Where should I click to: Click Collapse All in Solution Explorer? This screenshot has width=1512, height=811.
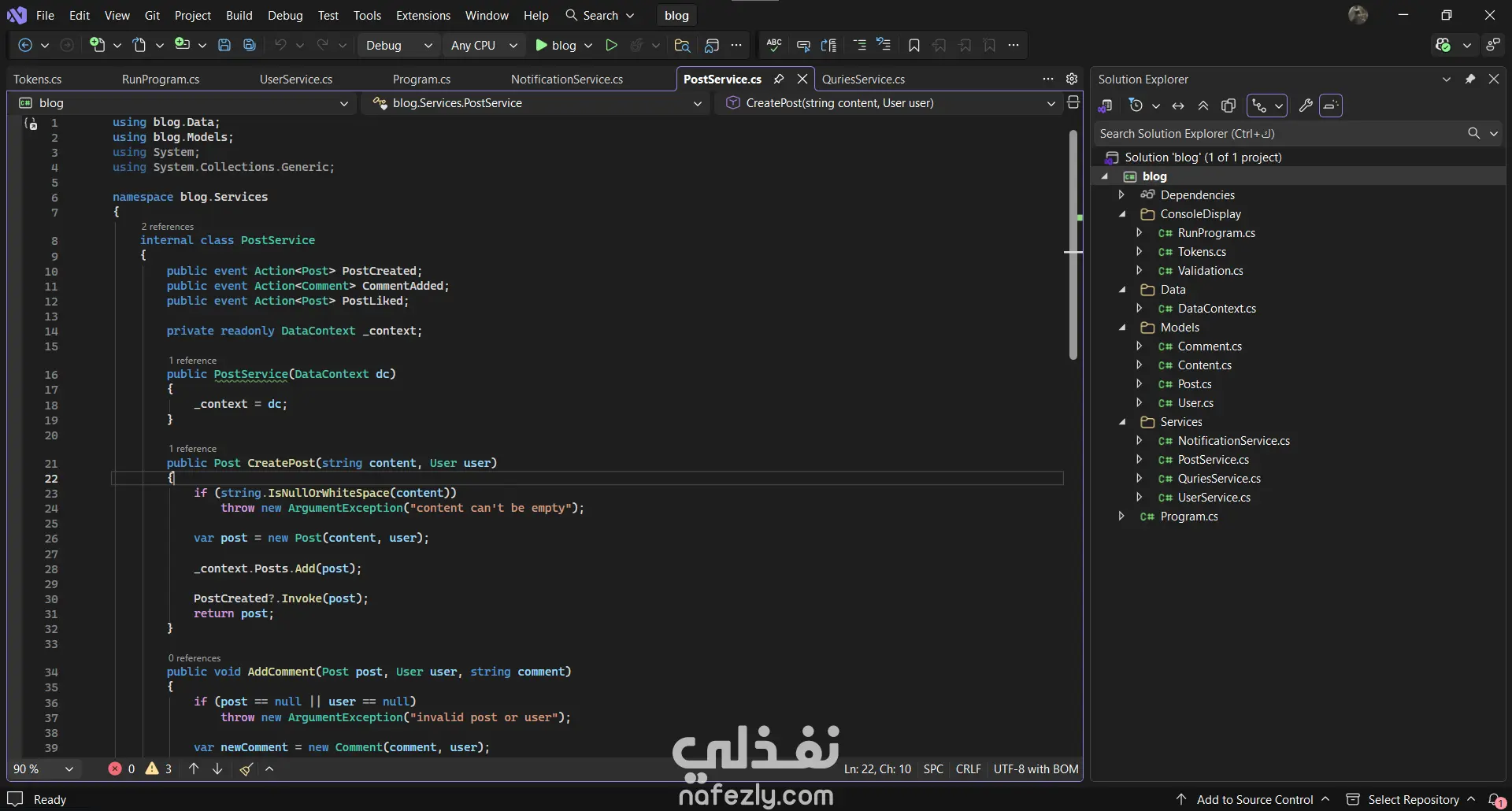click(1203, 106)
